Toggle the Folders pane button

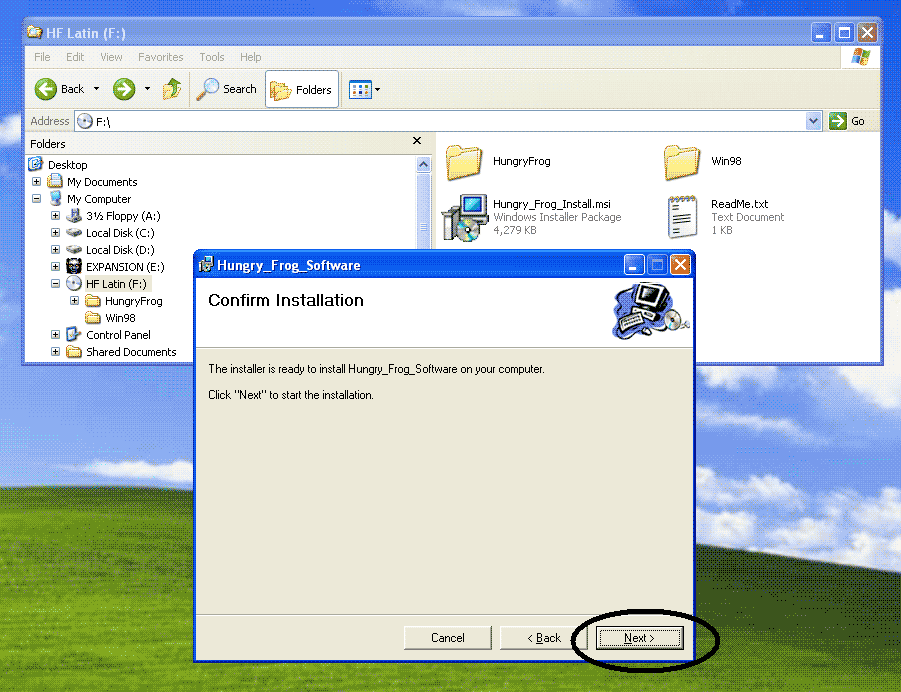[302, 89]
